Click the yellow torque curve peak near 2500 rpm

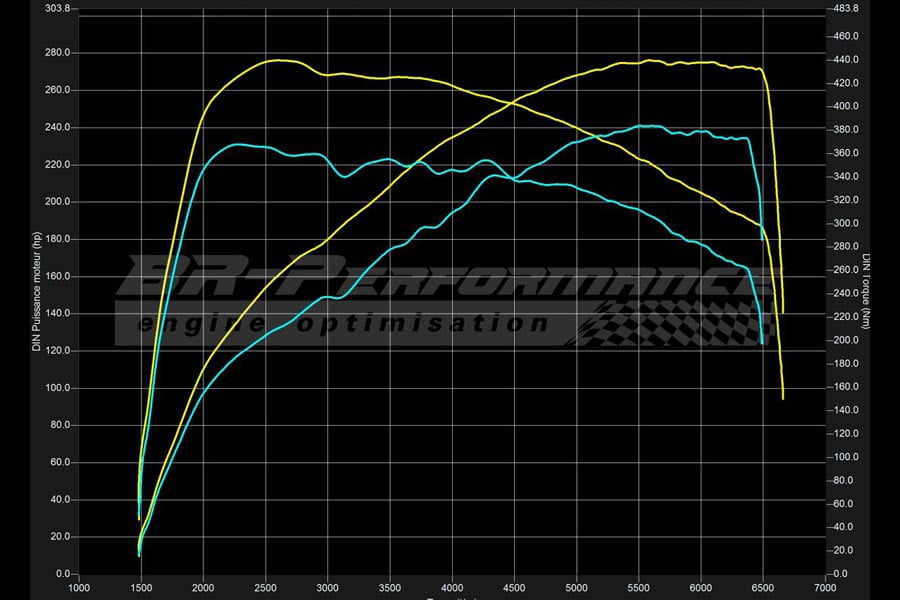pyautogui.click(x=272, y=60)
